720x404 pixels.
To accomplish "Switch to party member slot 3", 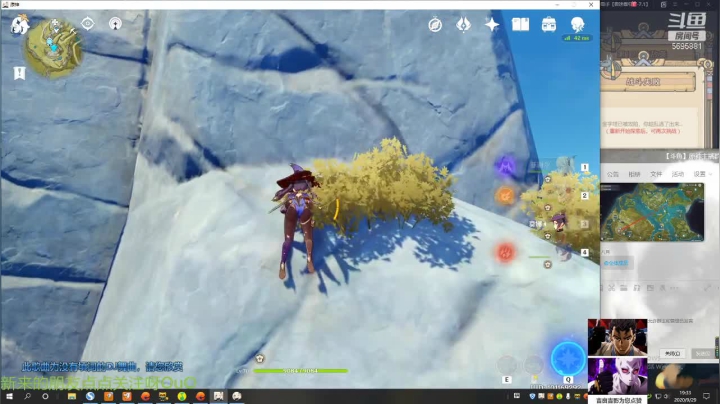I will pos(585,224).
